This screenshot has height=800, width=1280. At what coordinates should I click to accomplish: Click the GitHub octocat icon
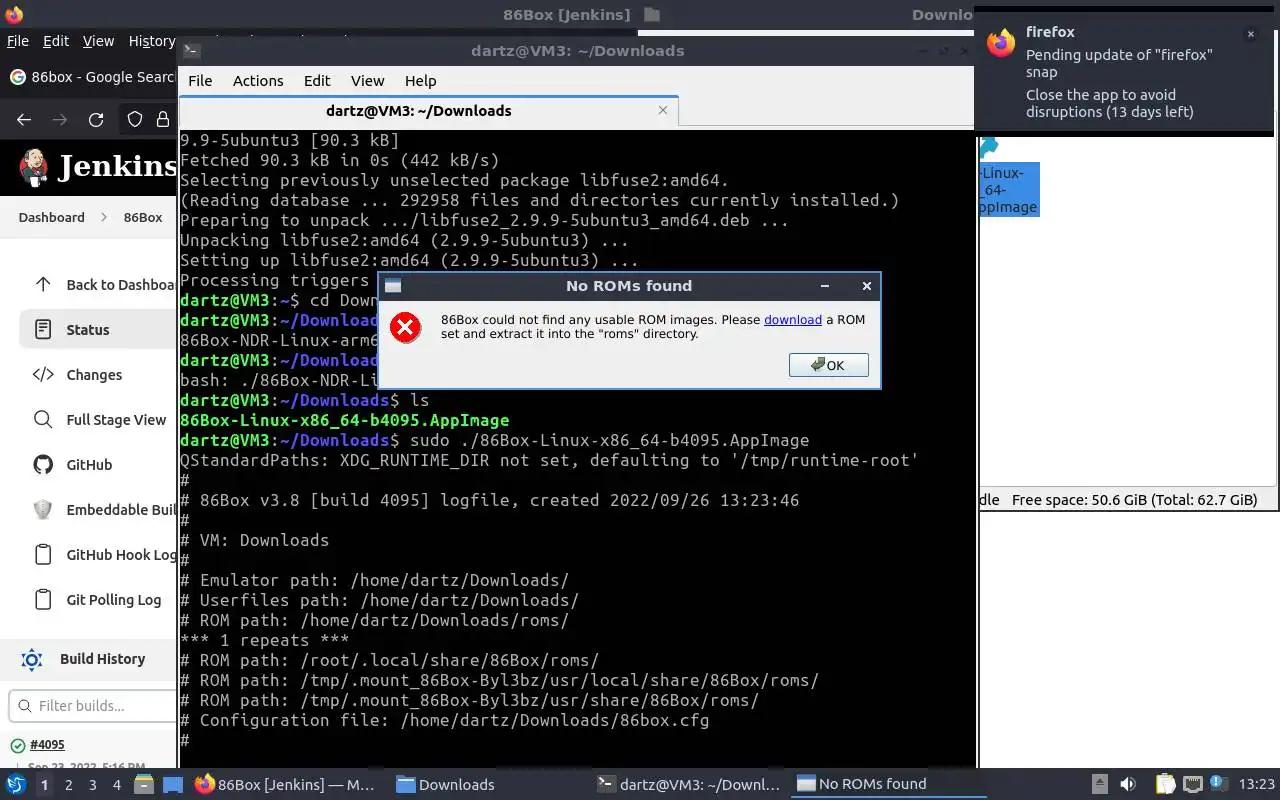pos(43,465)
